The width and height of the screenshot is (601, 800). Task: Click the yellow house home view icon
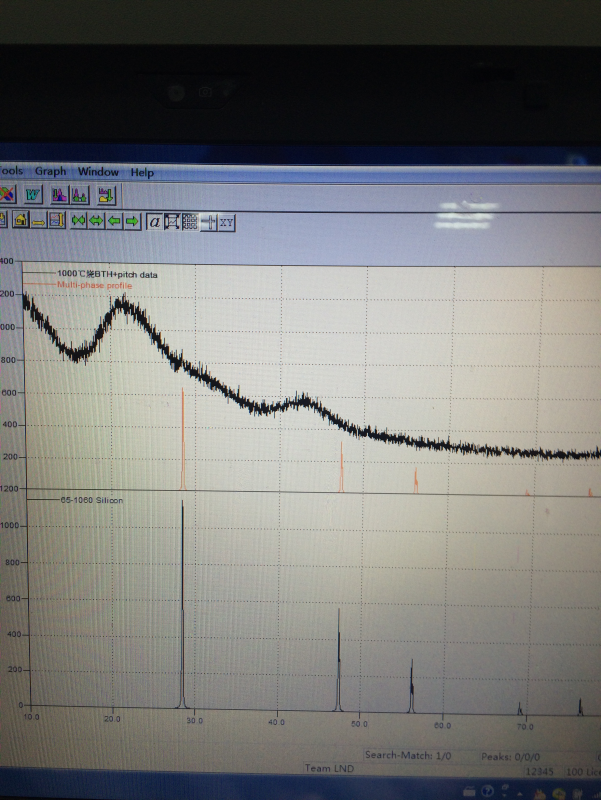pos(20,220)
